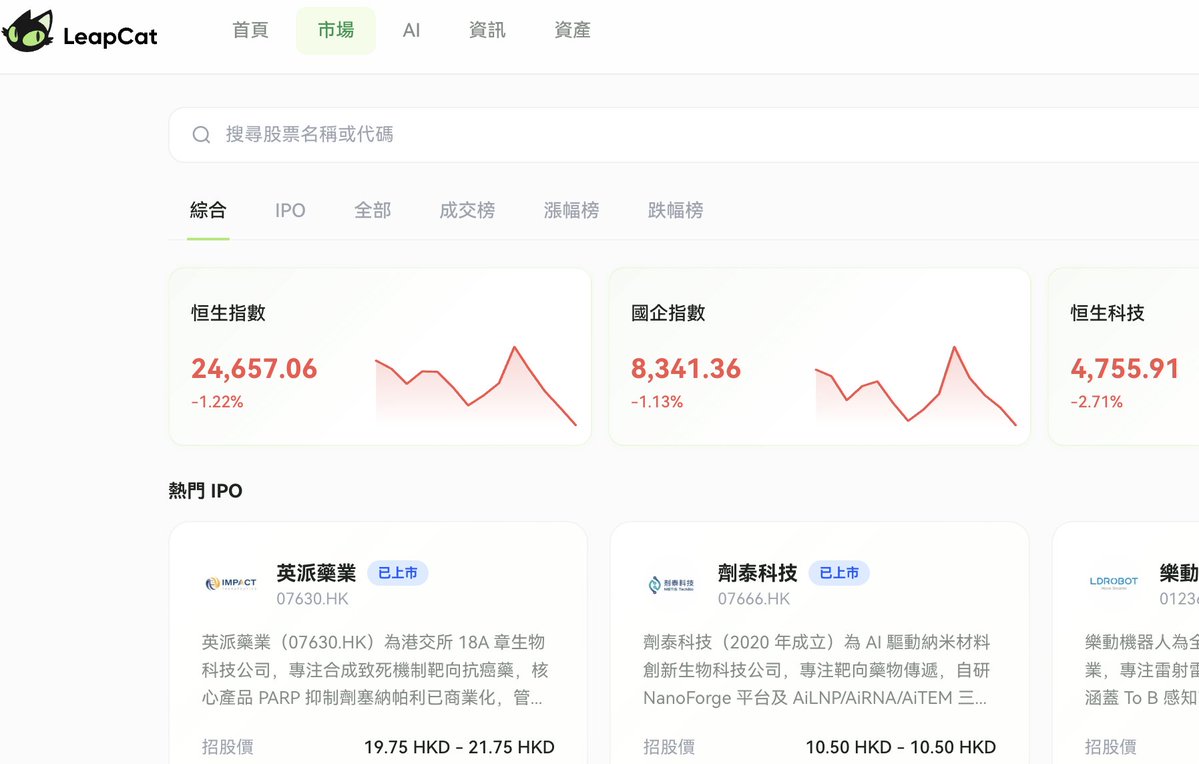Screen dimensions: 1199x764
Task: Click the 07630.HK stock code
Action: point(312,599)
